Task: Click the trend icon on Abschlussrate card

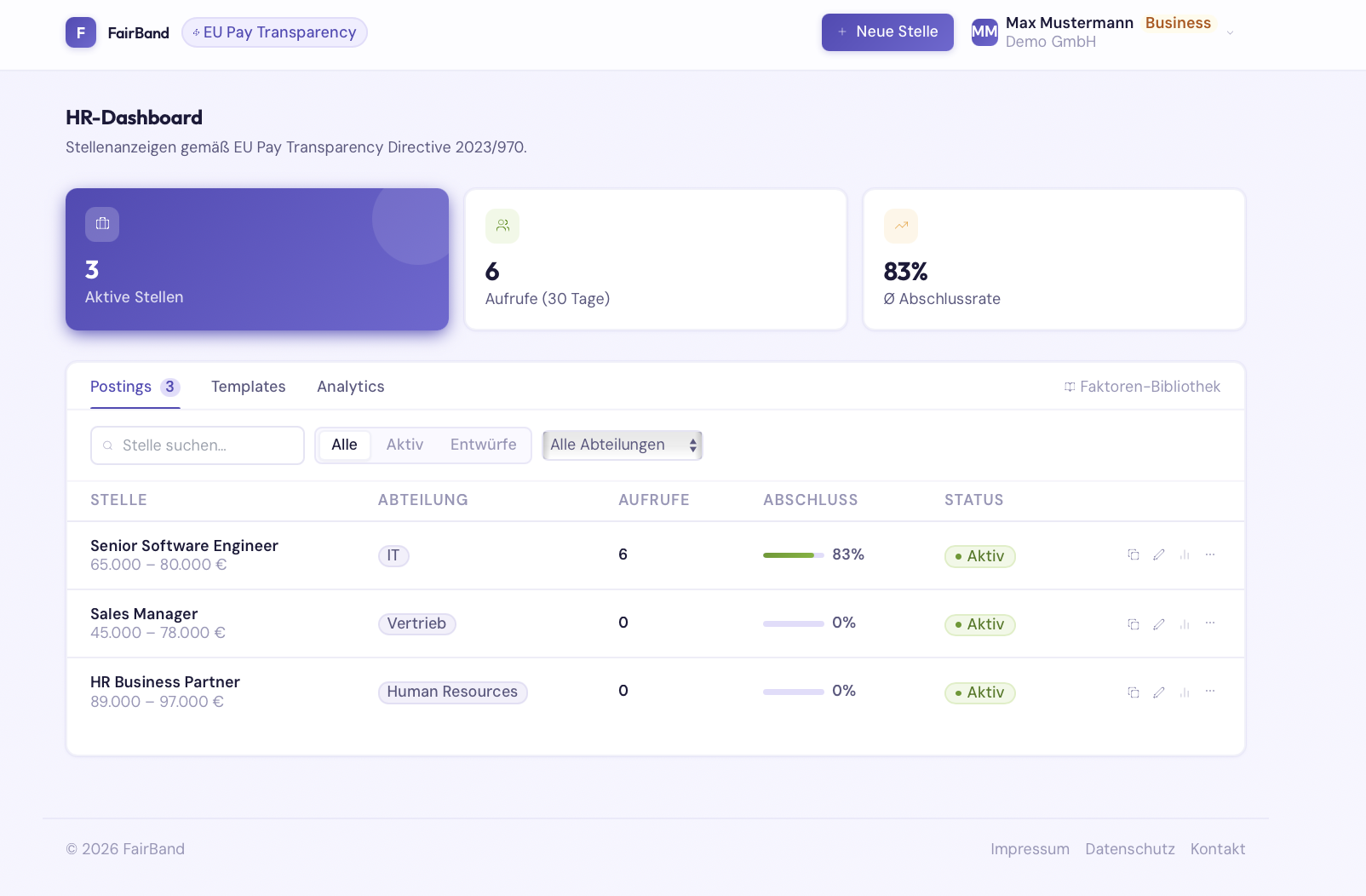Action: click(901, 226)
